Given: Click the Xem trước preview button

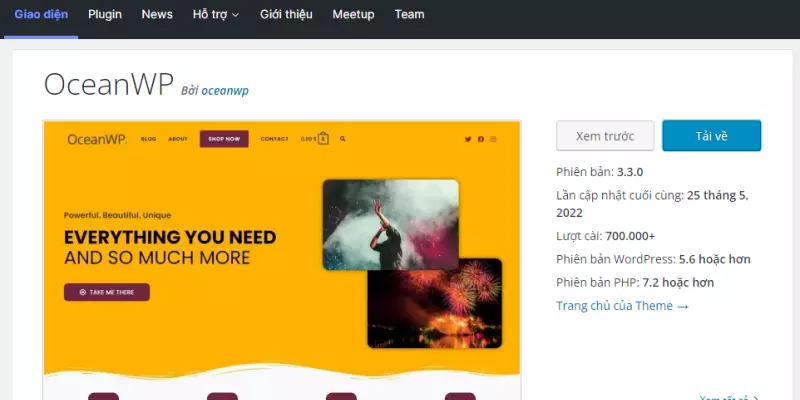Looking at the screenshot, I should tap(605, 136).
